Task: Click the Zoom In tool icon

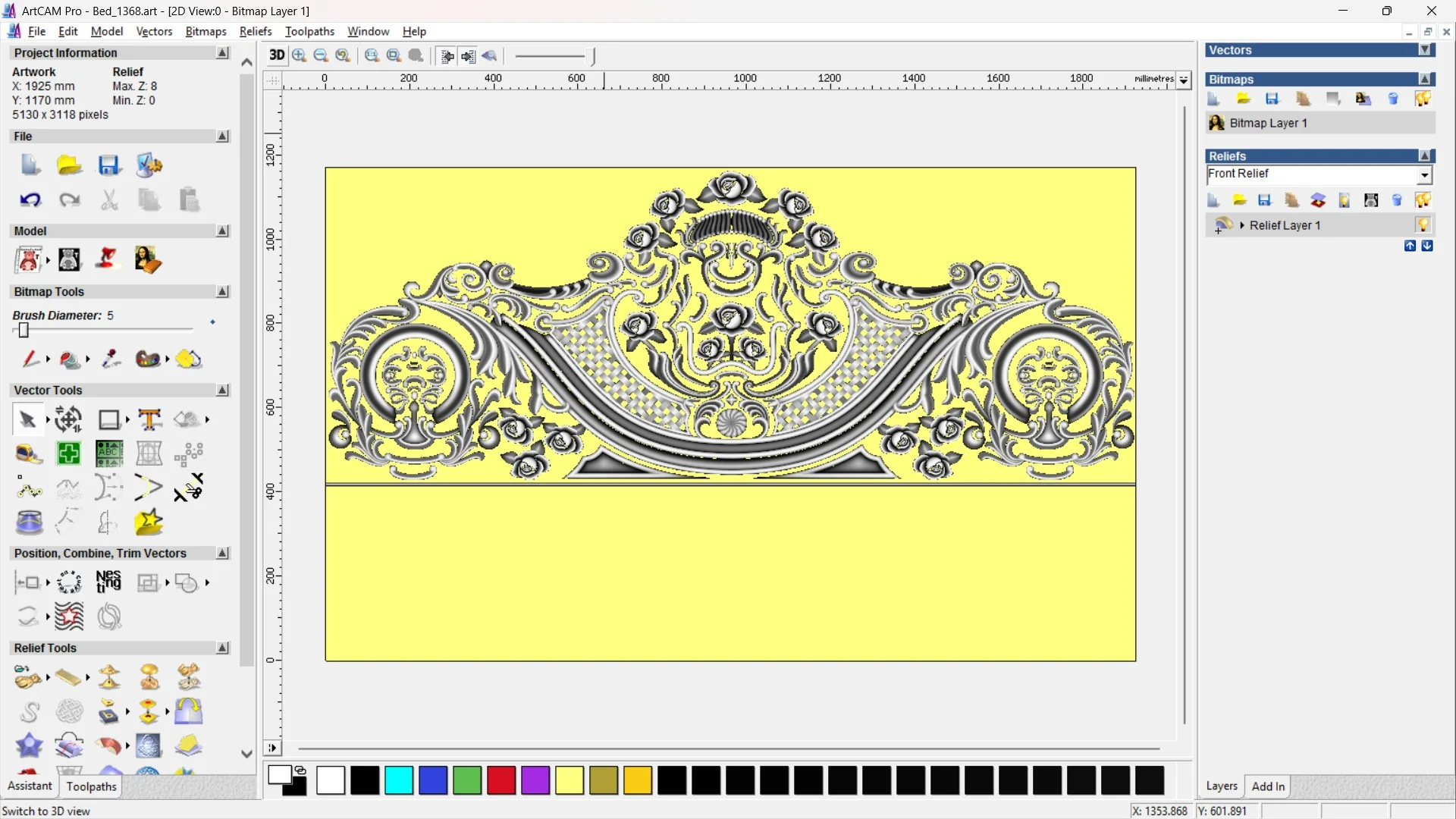Action: point(300,55)
